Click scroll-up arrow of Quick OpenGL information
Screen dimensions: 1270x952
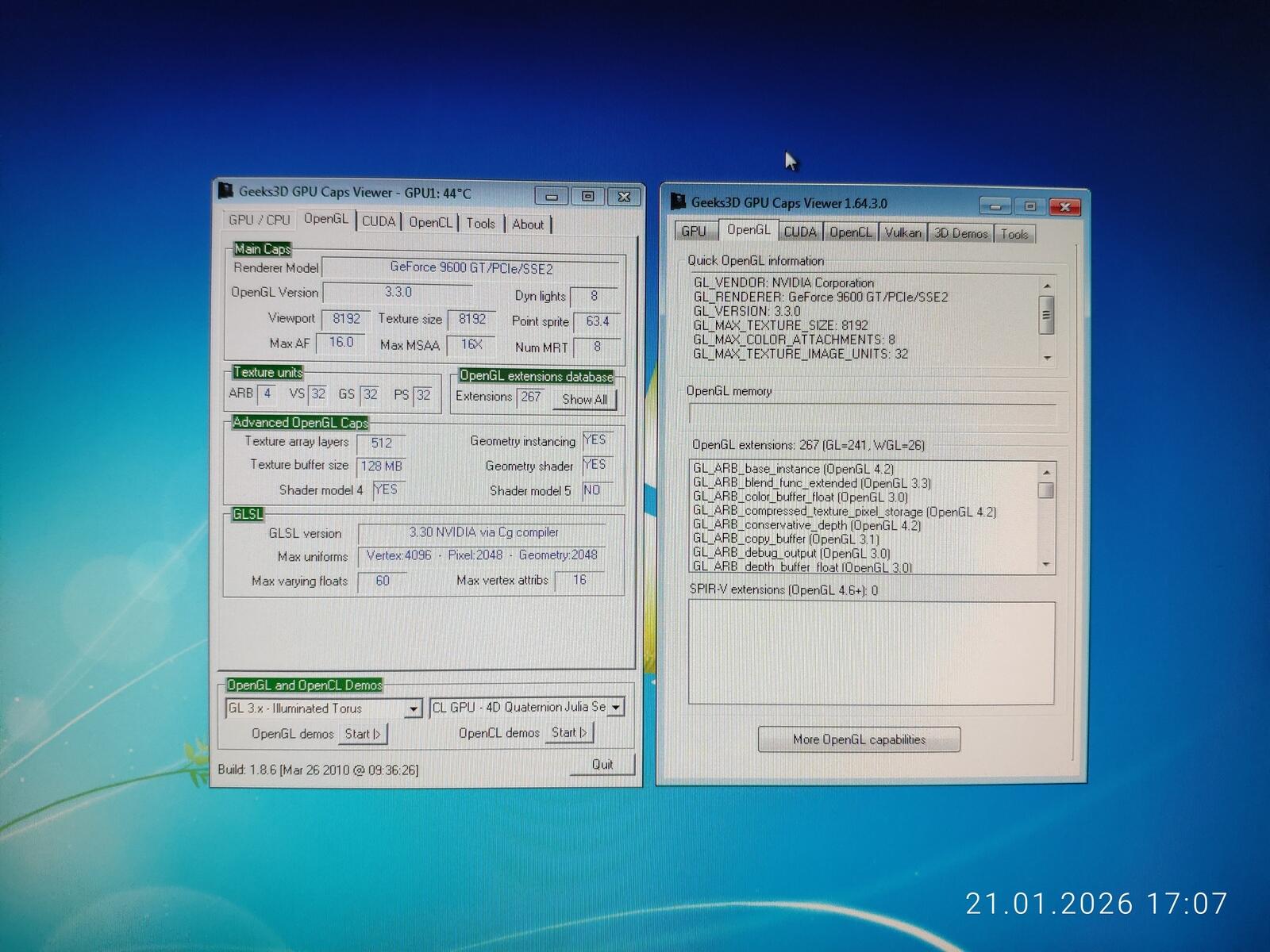1047,286
